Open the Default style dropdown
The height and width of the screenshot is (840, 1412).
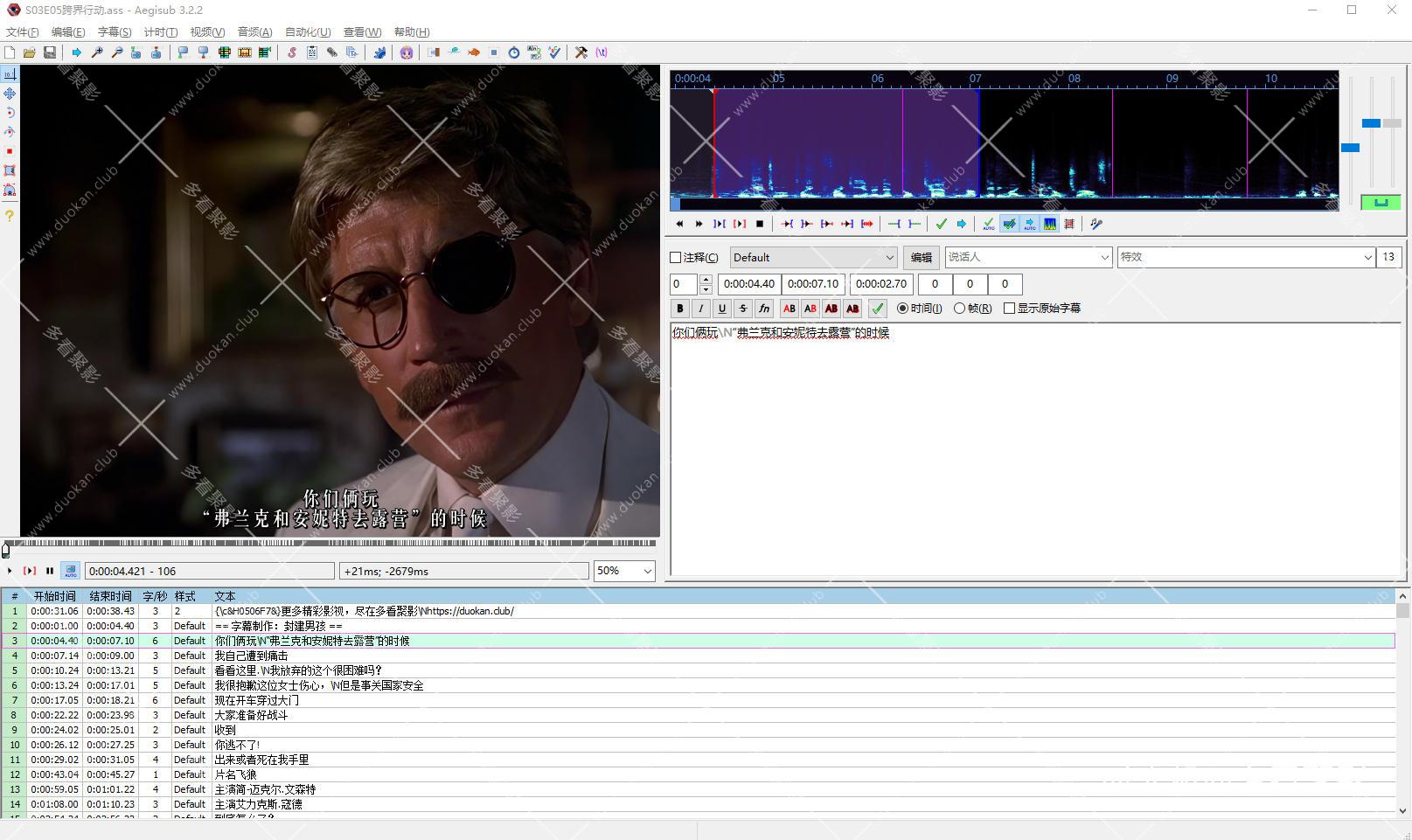tap(813, 258)
